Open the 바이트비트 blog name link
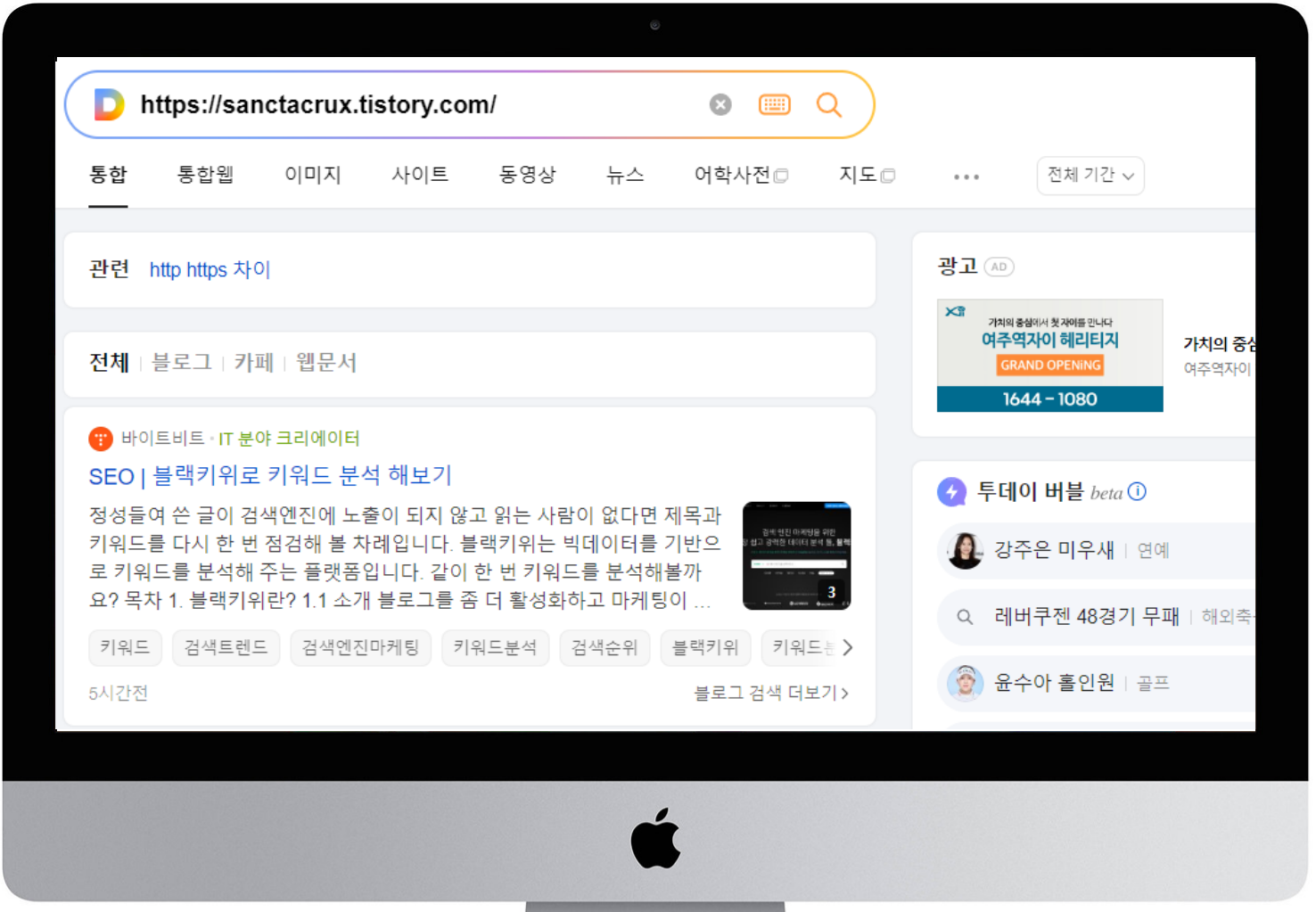Screen dimensions: 1316x912 point(163,439)
